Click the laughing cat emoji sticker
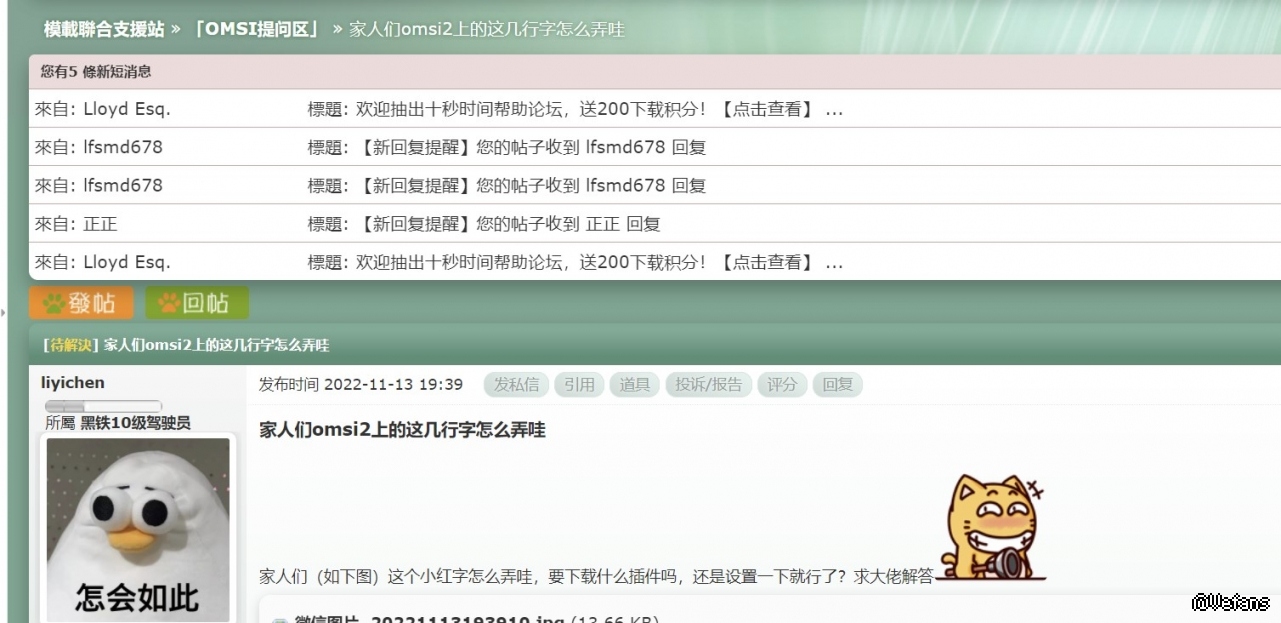Image resolution: width=1281 pixels, height=623 pixels. [990, 527]
